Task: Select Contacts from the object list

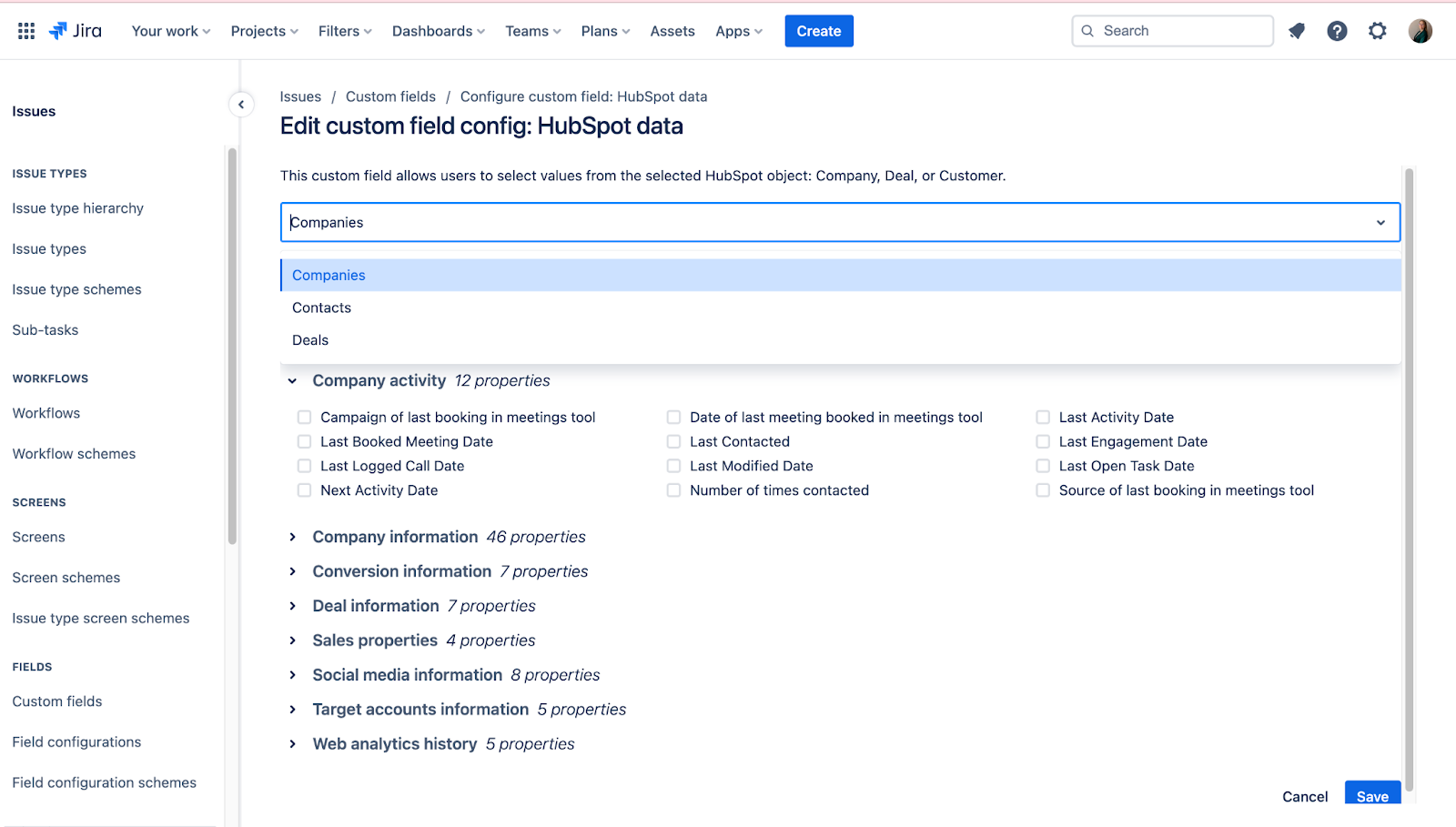Action: coord(321,308)
